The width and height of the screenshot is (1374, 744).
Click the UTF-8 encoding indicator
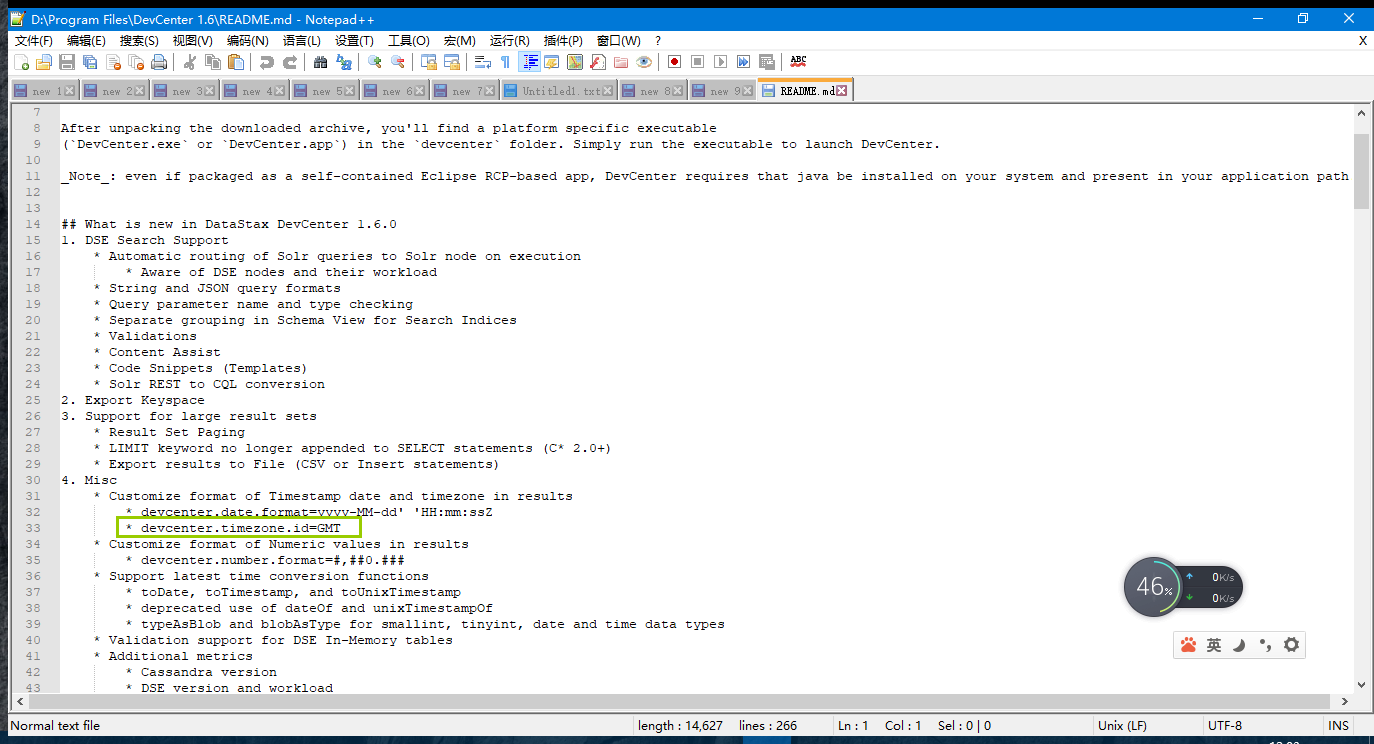click(1225, 725)
